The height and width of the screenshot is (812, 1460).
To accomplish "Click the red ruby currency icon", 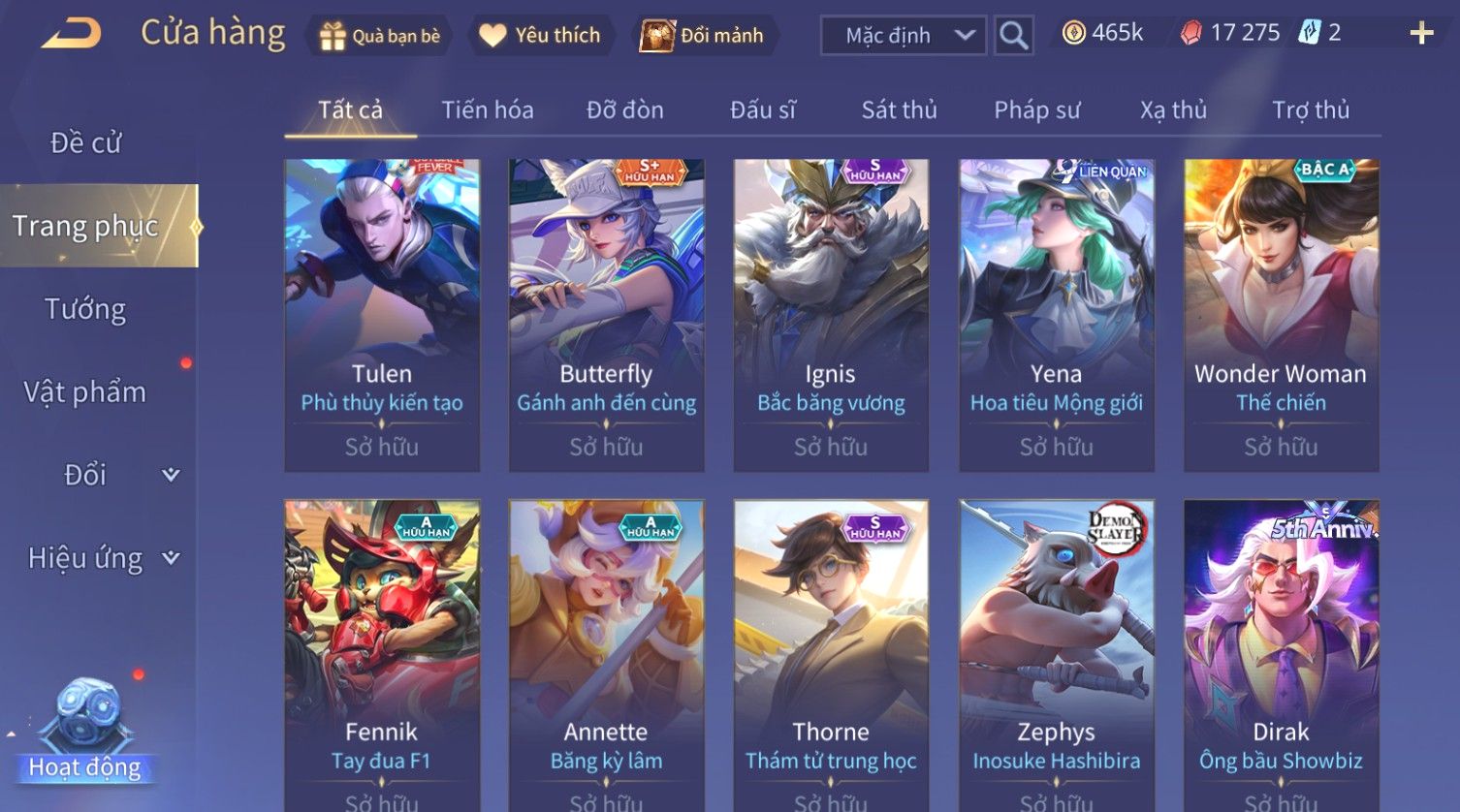I will point(1191,34).
